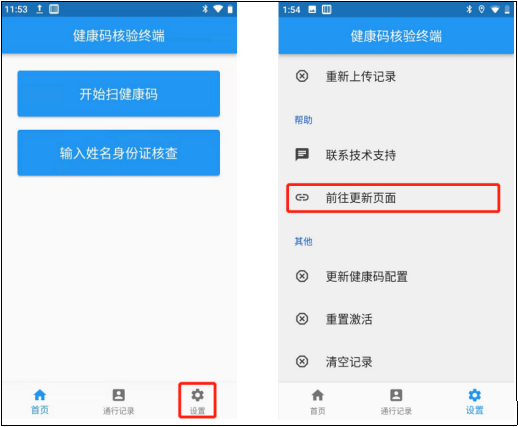
Task: Select 更新健康码配置 option
Action: (367, 277)
